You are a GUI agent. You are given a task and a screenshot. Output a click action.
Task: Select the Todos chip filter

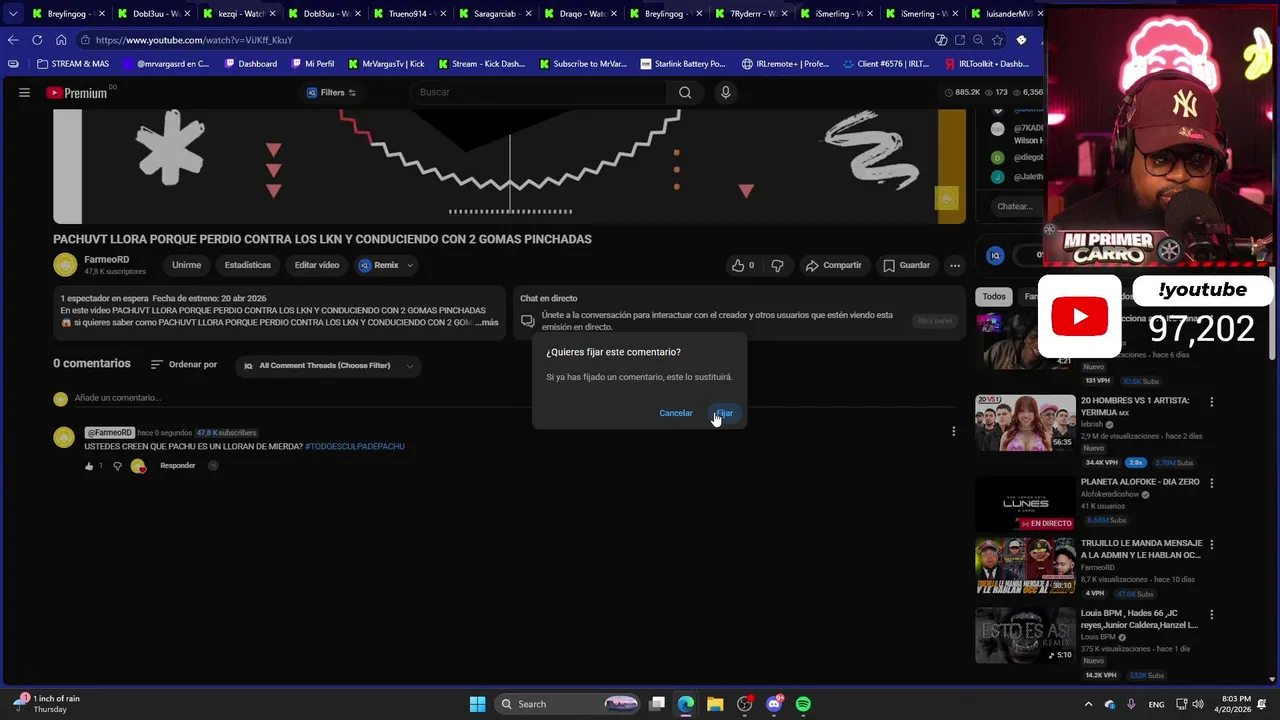(994, 296)
